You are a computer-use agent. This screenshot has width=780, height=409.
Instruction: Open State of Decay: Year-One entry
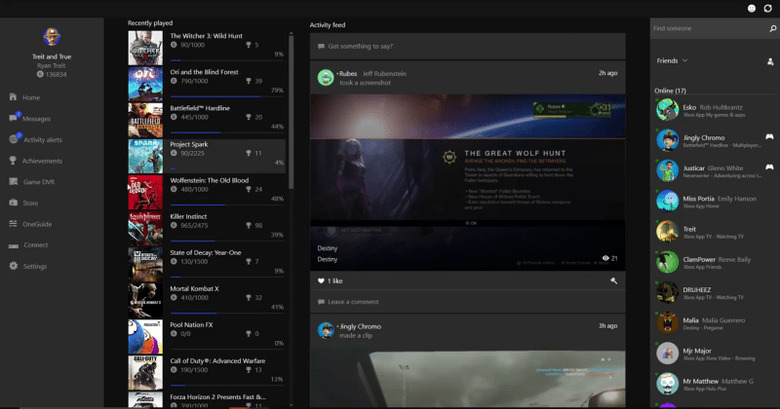pyautogui.click(x=206, y=265)
